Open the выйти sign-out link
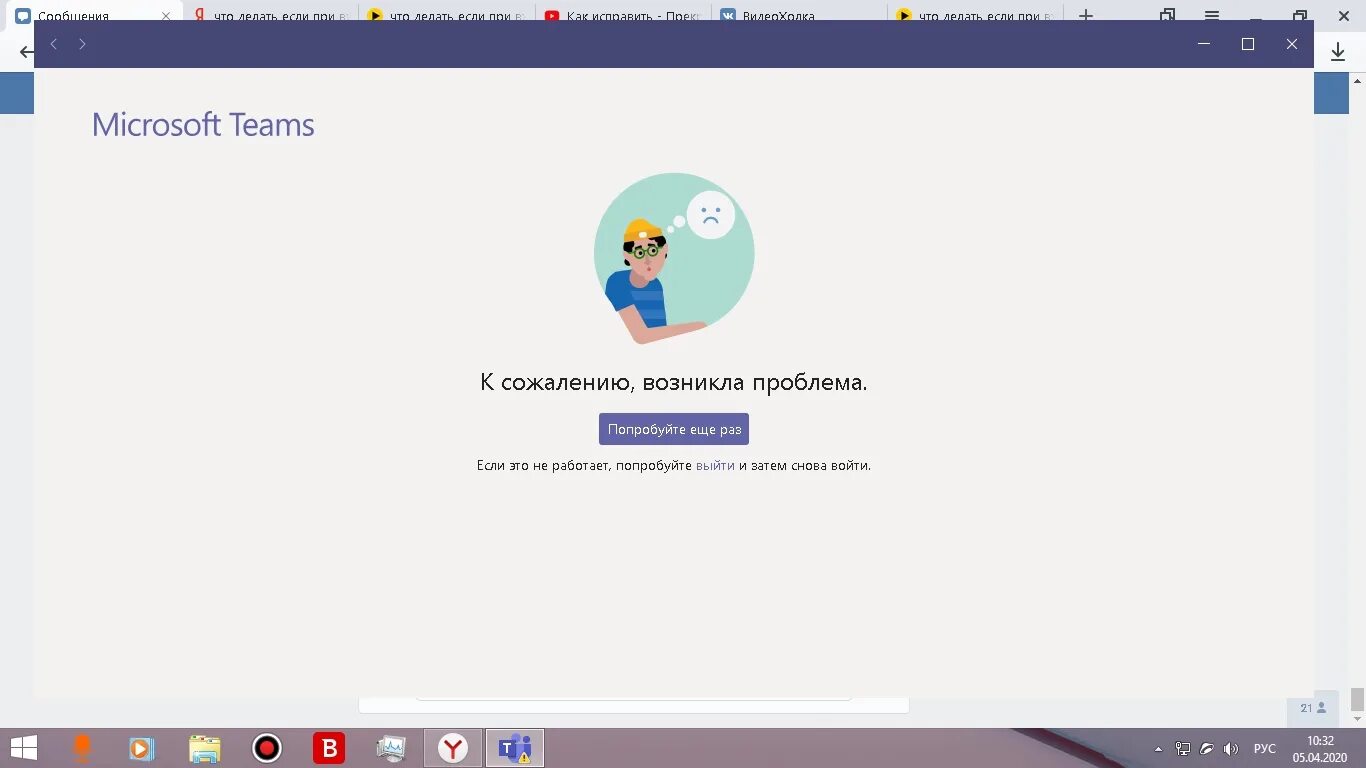The image size is (1366, 768). (x=714, y=465)
